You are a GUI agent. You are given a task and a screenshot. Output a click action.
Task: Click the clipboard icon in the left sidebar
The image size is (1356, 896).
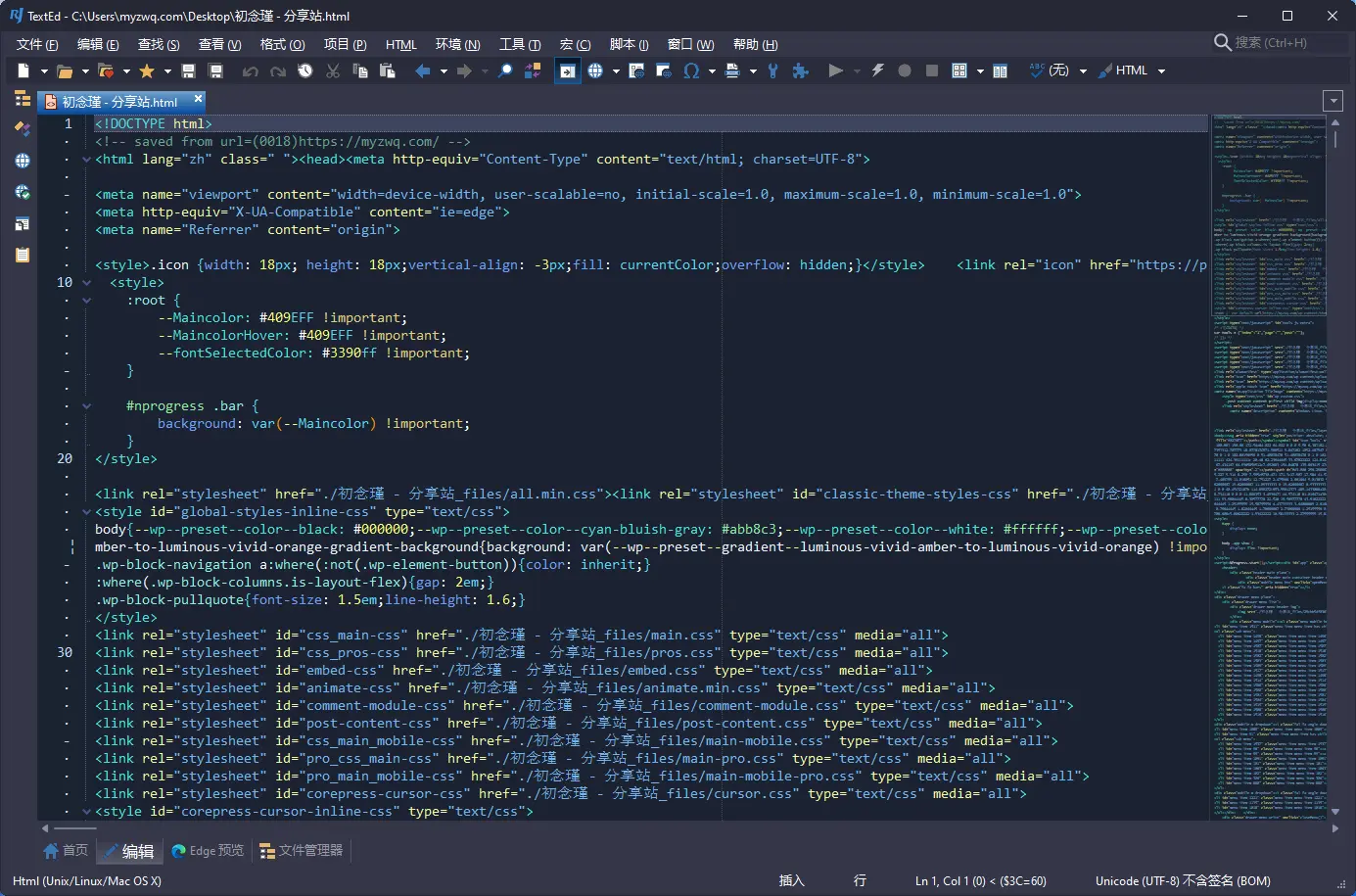coord(23,255)
